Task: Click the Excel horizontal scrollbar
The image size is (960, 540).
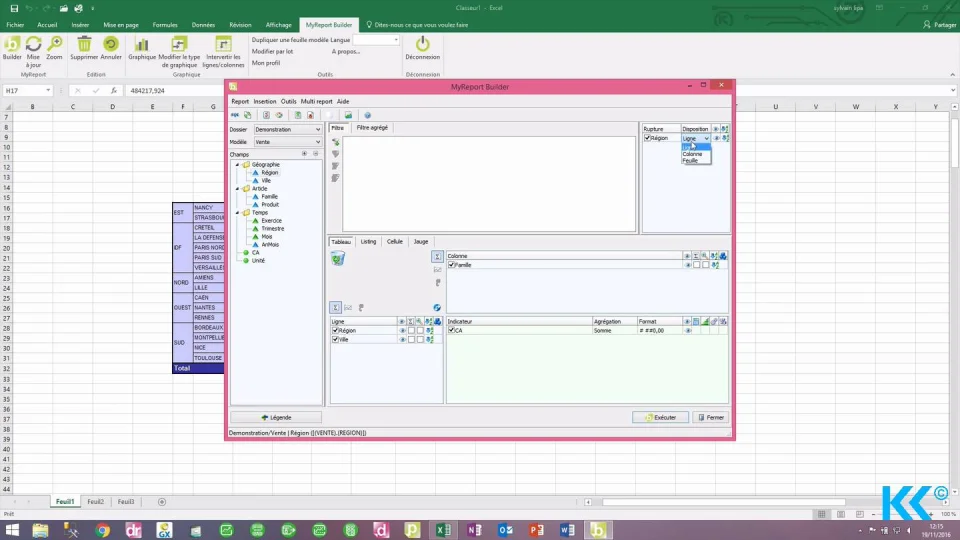Action: 723,502
